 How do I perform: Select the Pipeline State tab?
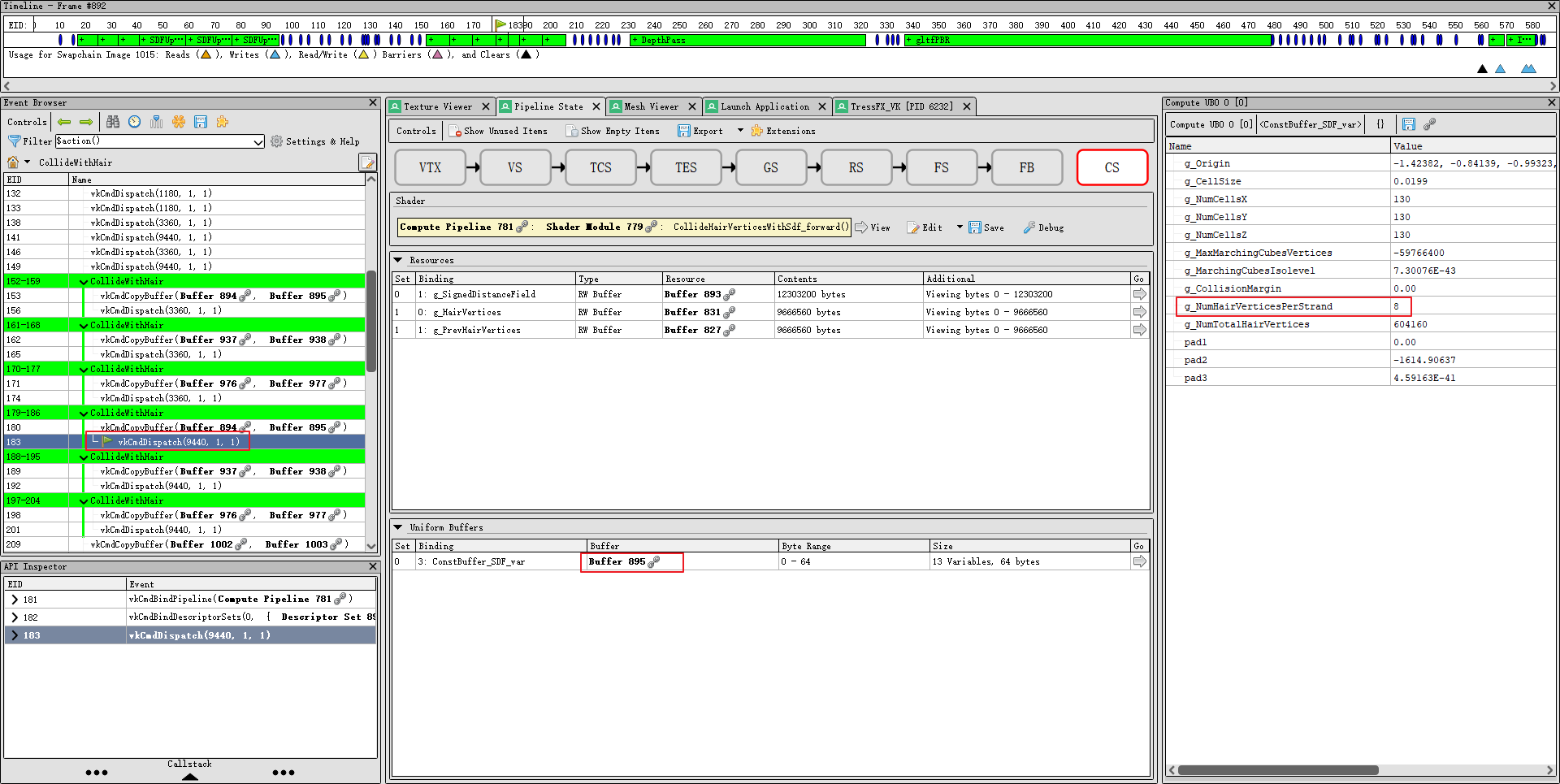548,106
